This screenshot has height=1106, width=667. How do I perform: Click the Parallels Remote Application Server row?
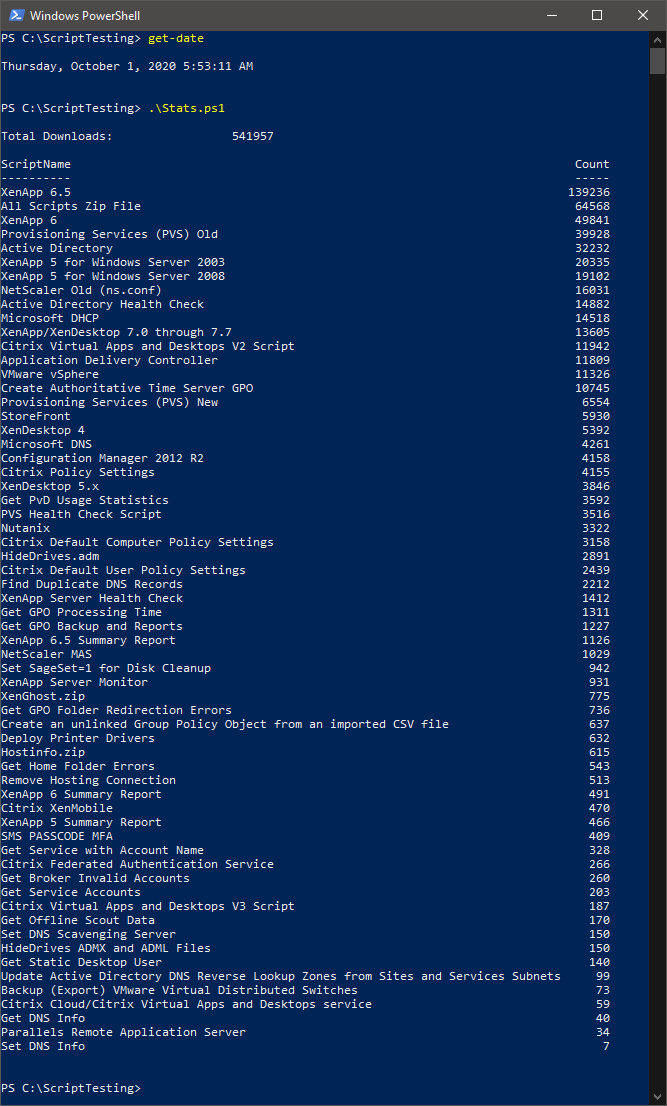[123, 1032]
